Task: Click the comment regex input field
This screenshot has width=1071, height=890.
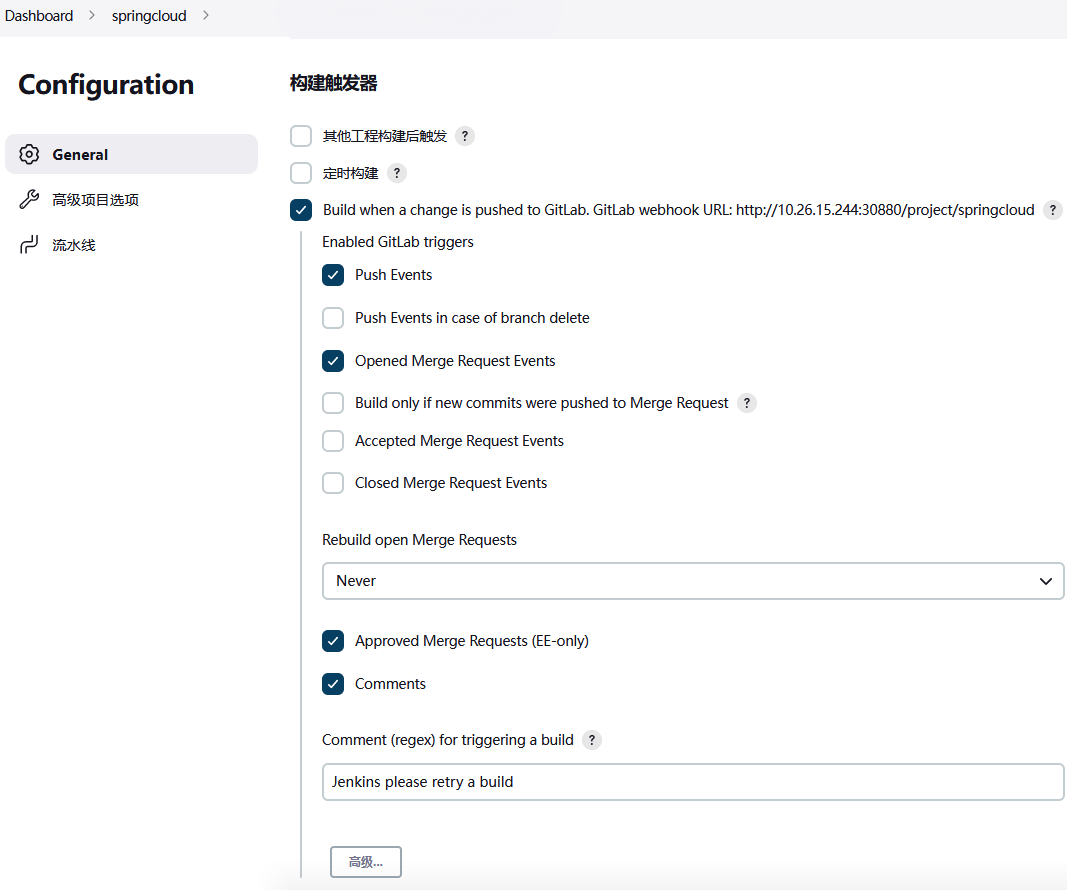Action: click(x=693, y=782)
